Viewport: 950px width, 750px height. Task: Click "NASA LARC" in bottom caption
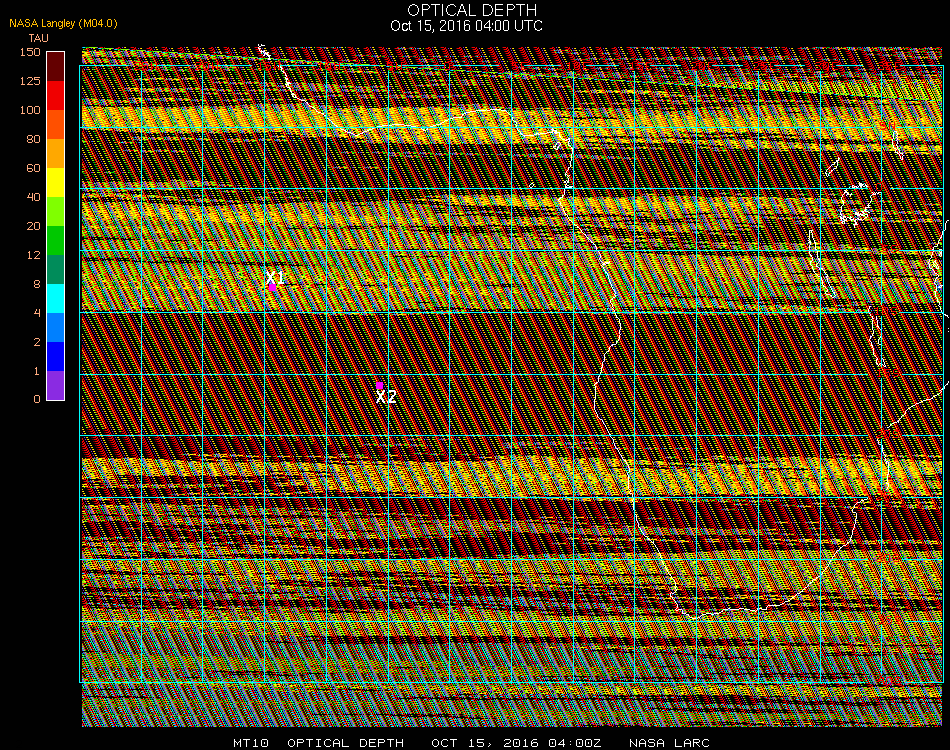669,743
